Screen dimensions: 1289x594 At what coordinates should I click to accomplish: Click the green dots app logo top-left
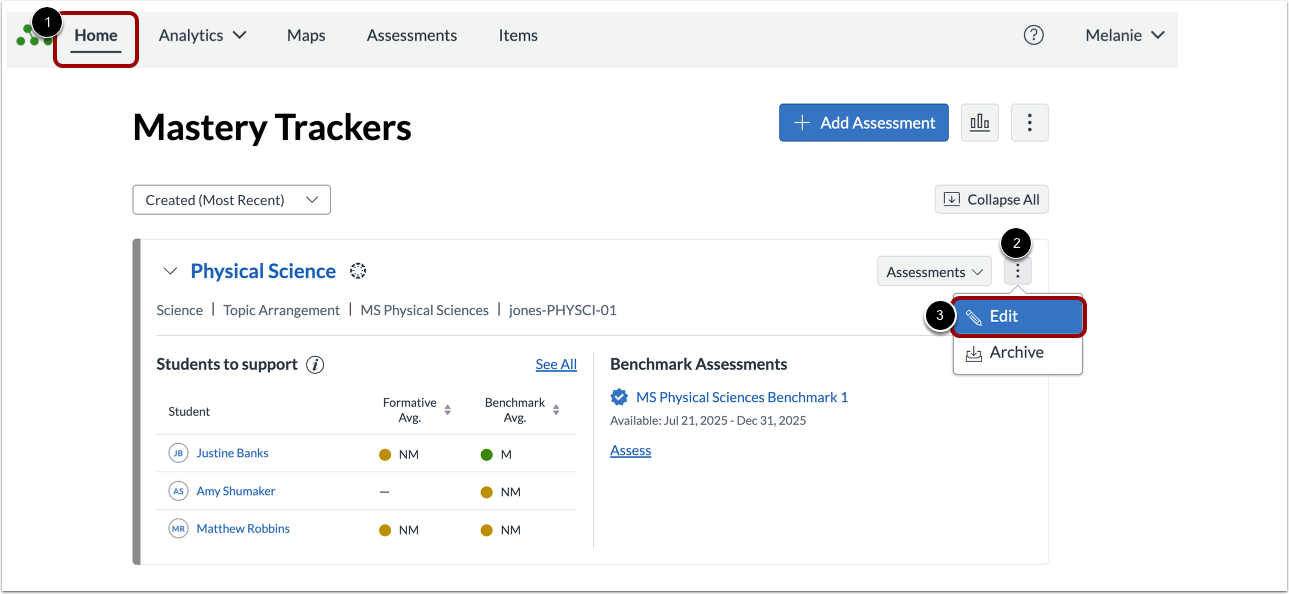tap(30, 35)
